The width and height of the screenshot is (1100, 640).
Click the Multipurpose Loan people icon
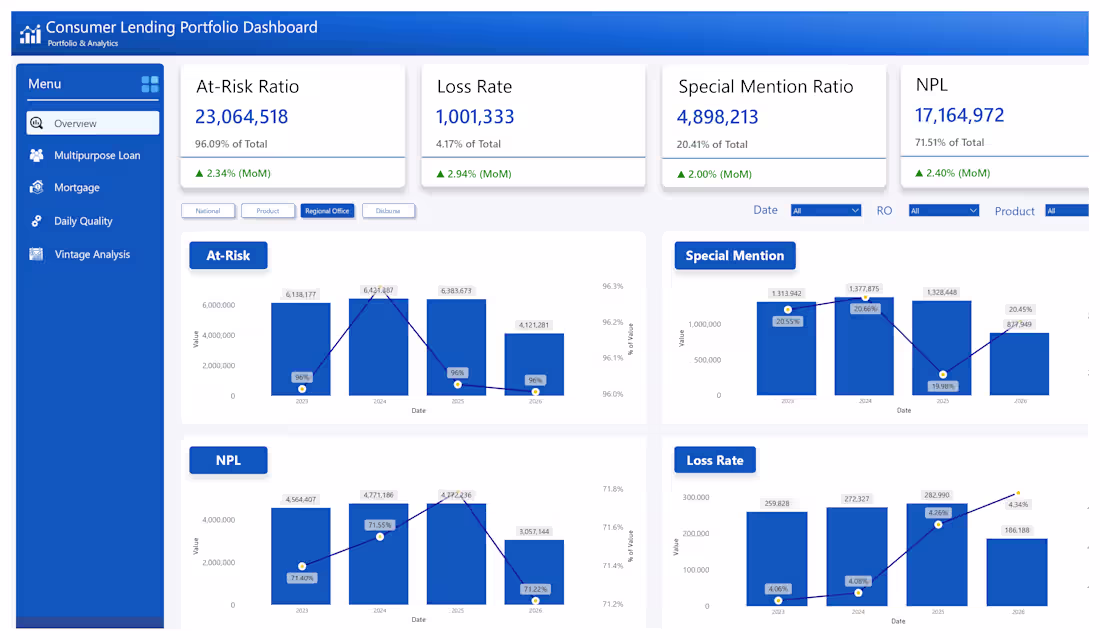pos(36,155)
